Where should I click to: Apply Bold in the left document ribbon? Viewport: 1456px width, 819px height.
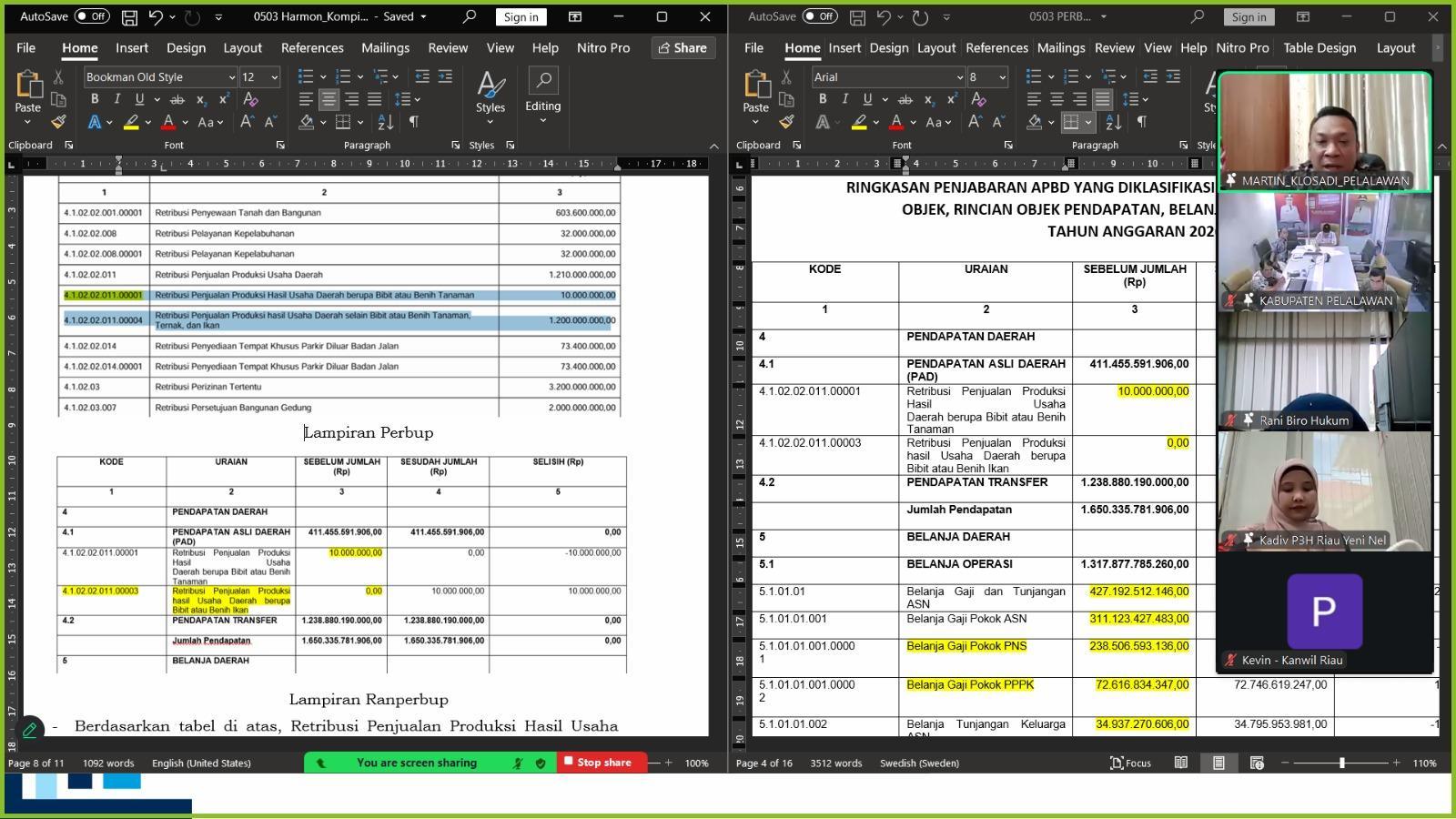[x=94, y=99]
